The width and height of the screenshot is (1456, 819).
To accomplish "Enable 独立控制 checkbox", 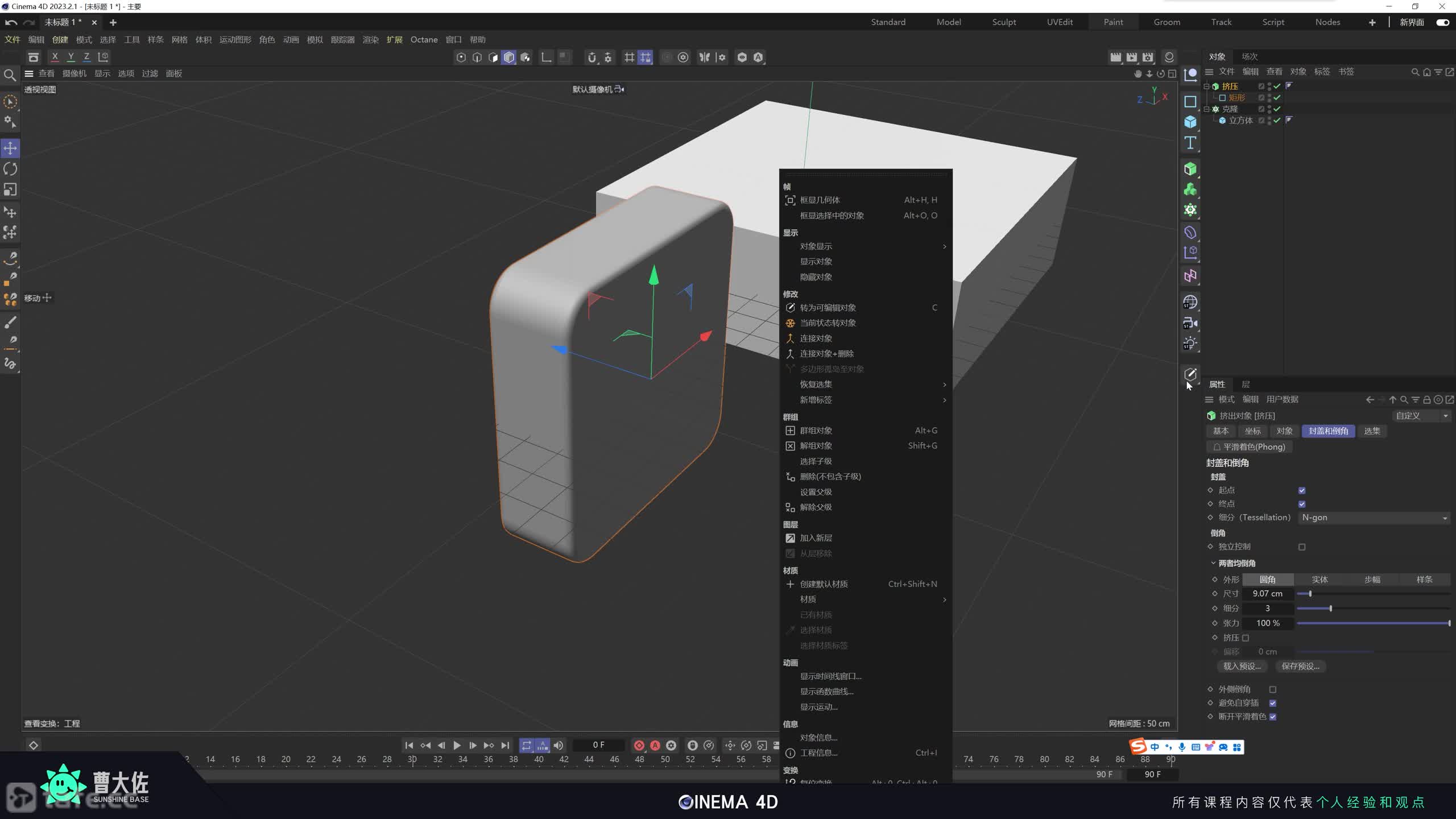I will [x=1302, y=547].
